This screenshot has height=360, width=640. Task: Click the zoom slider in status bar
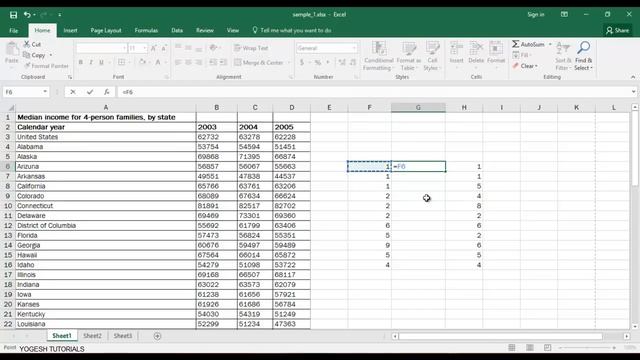(588, 348)
